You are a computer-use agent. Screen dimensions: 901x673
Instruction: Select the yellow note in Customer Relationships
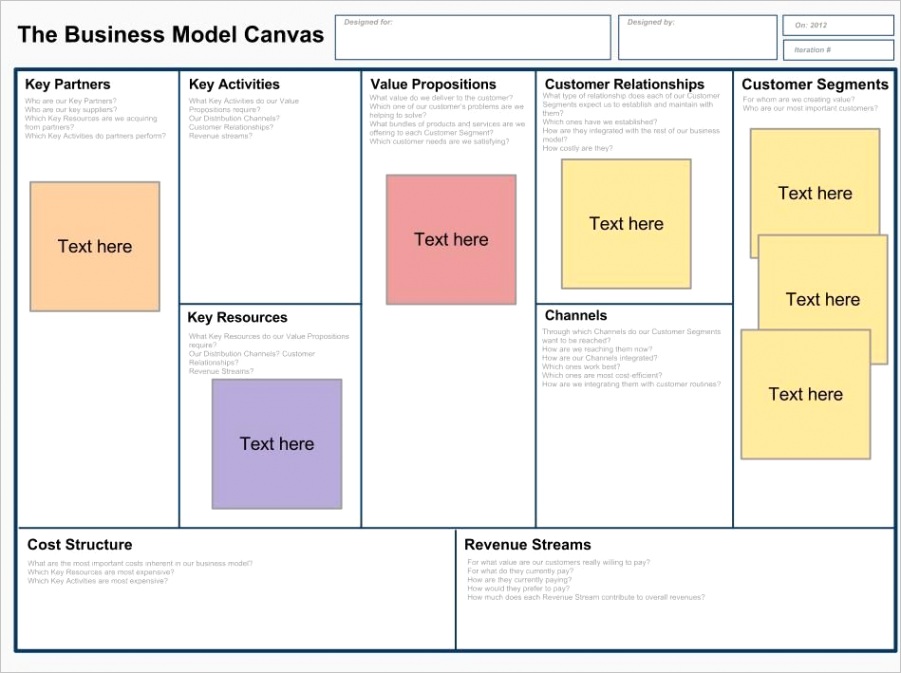pos(626,224)
